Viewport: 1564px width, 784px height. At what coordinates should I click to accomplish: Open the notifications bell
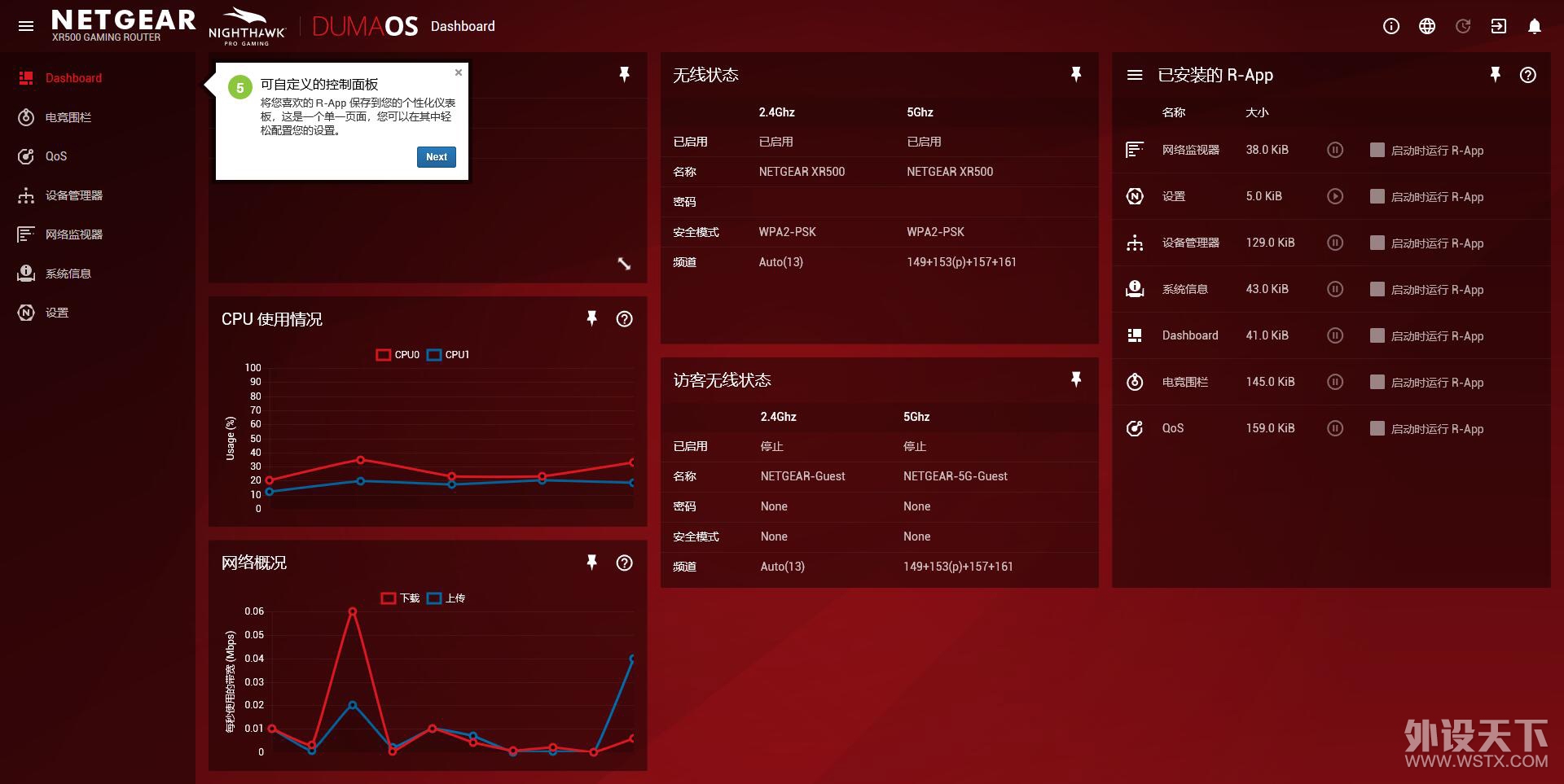(x=1535, y=26)
